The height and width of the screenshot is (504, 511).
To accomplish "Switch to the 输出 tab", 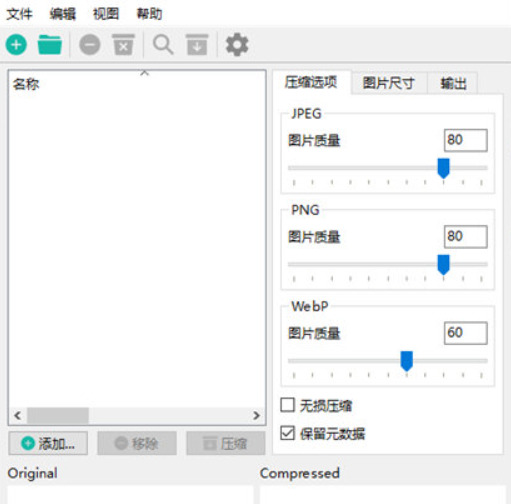I will [453, 83].
